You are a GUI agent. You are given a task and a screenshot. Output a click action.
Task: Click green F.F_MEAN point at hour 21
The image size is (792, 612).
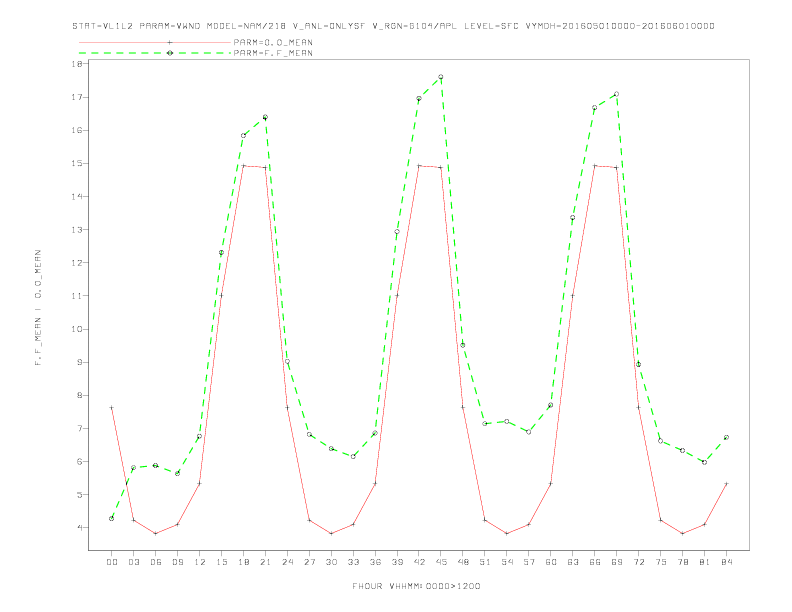click(265, 117)
